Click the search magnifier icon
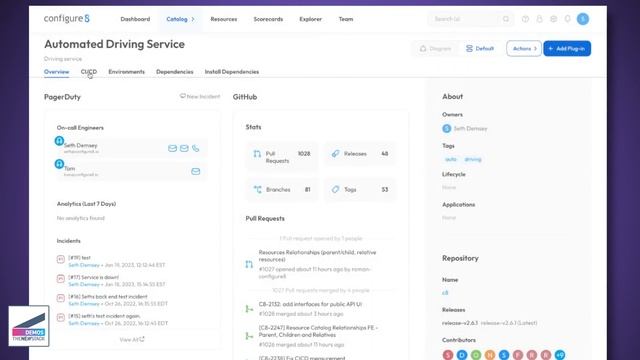 tap(506, 19)
